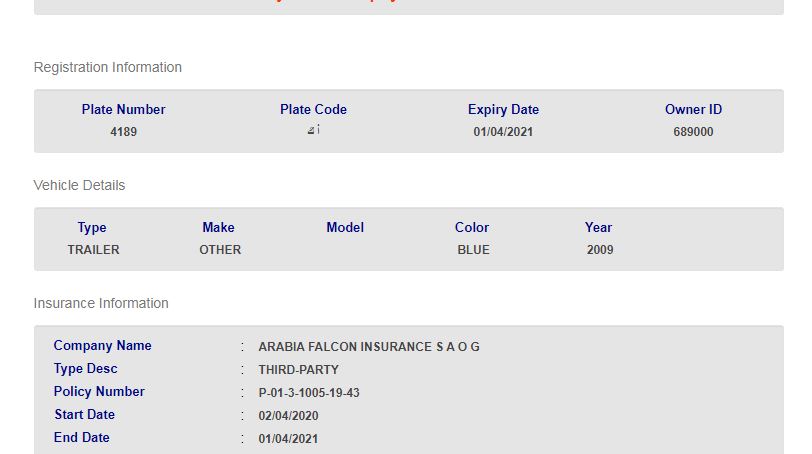812x454 pixels.
Task: Click the Insurance Information heading
Action: tap(101, 303)
